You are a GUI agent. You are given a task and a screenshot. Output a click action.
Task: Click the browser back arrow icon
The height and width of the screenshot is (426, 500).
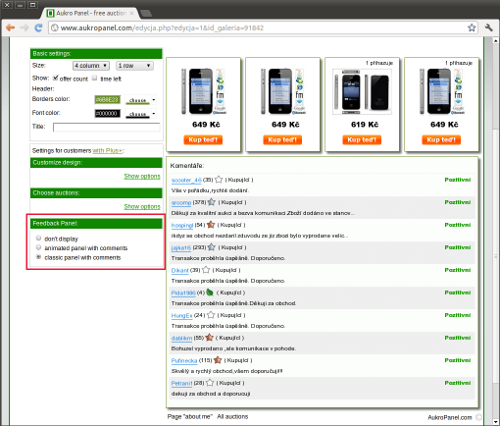(x=10, y=28)
